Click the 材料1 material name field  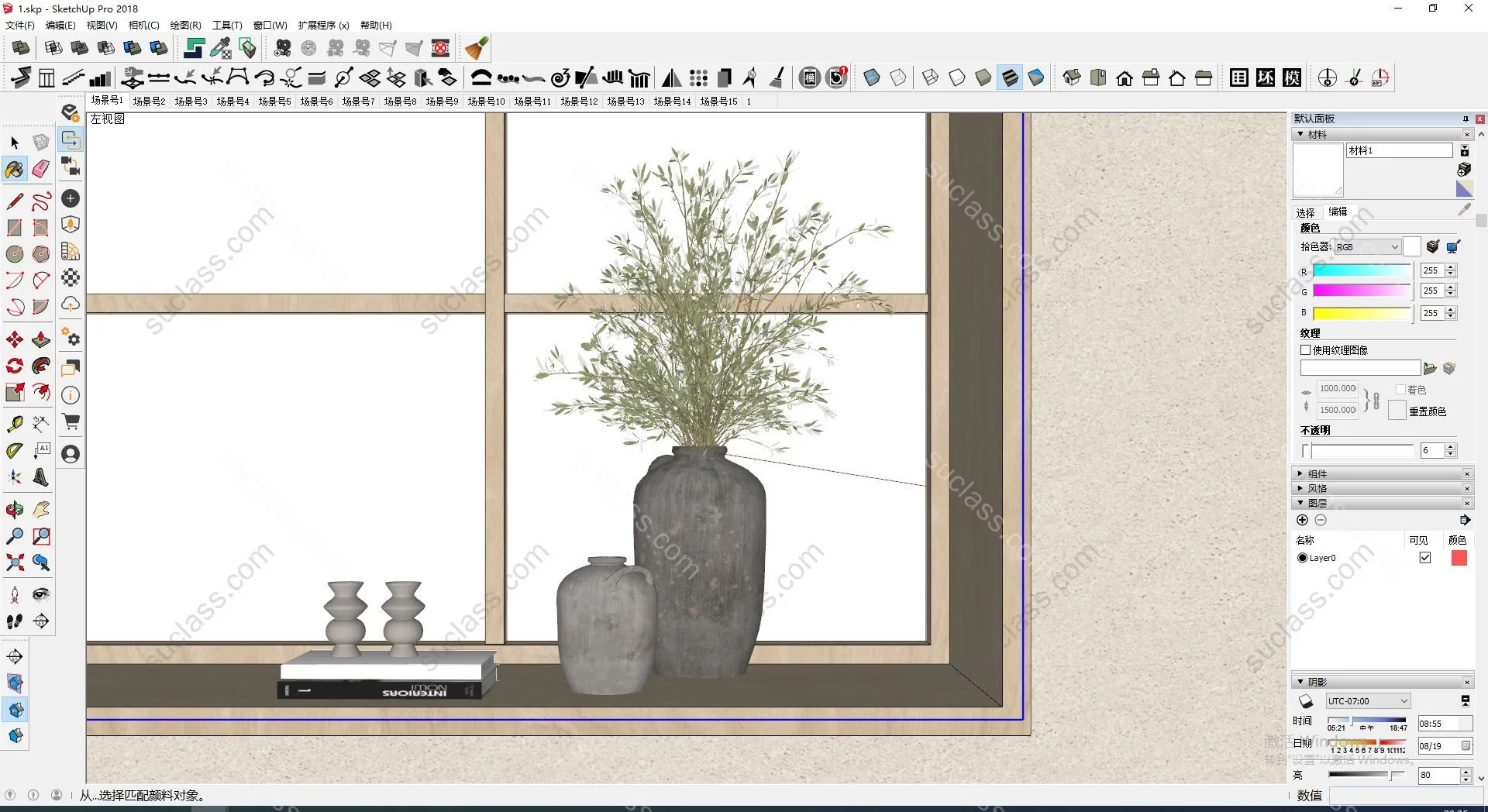pyautogui.click(x=1398, y=150)
